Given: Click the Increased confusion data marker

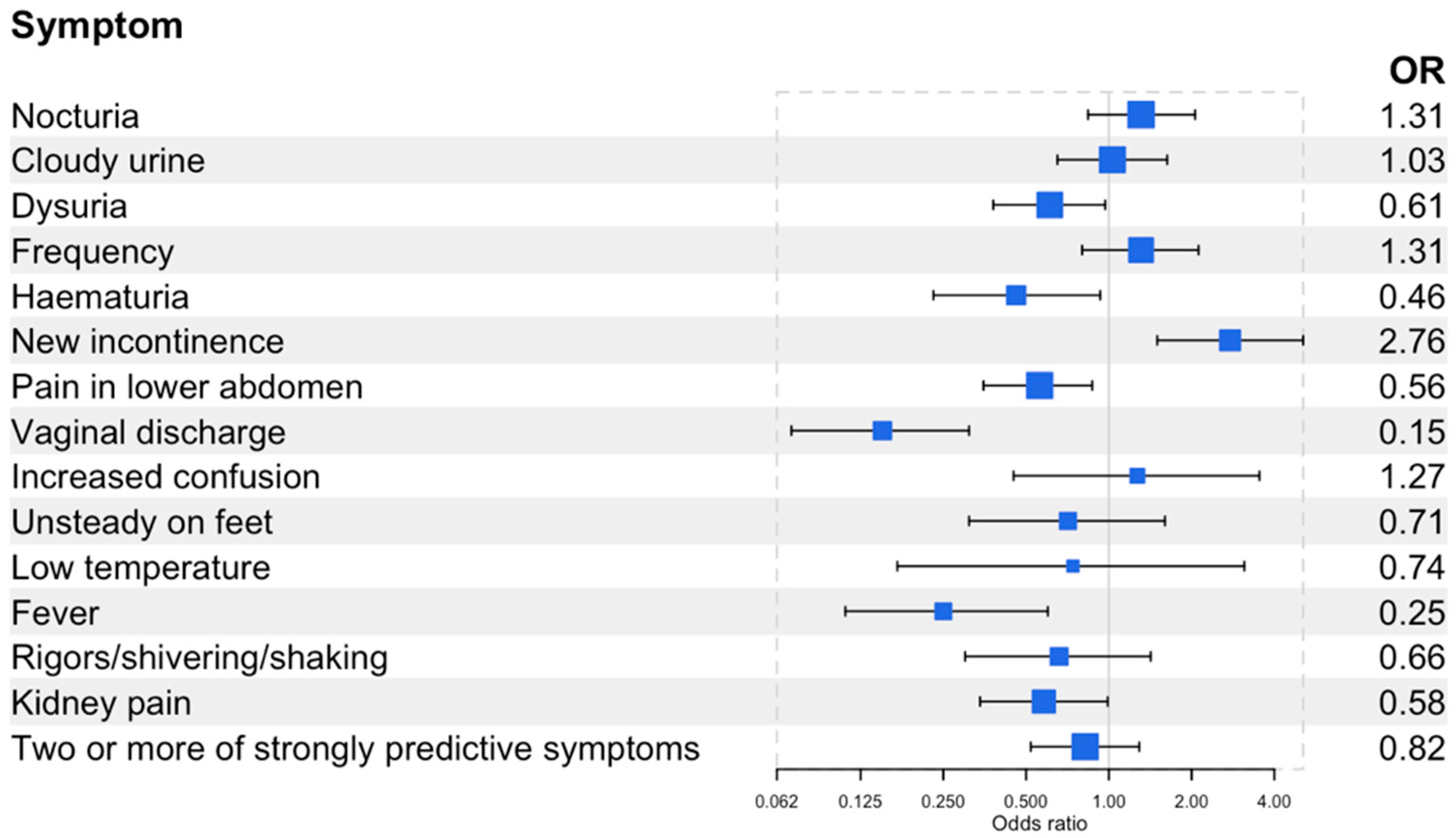Looking at the screenshot, I should pos(1137,476).
